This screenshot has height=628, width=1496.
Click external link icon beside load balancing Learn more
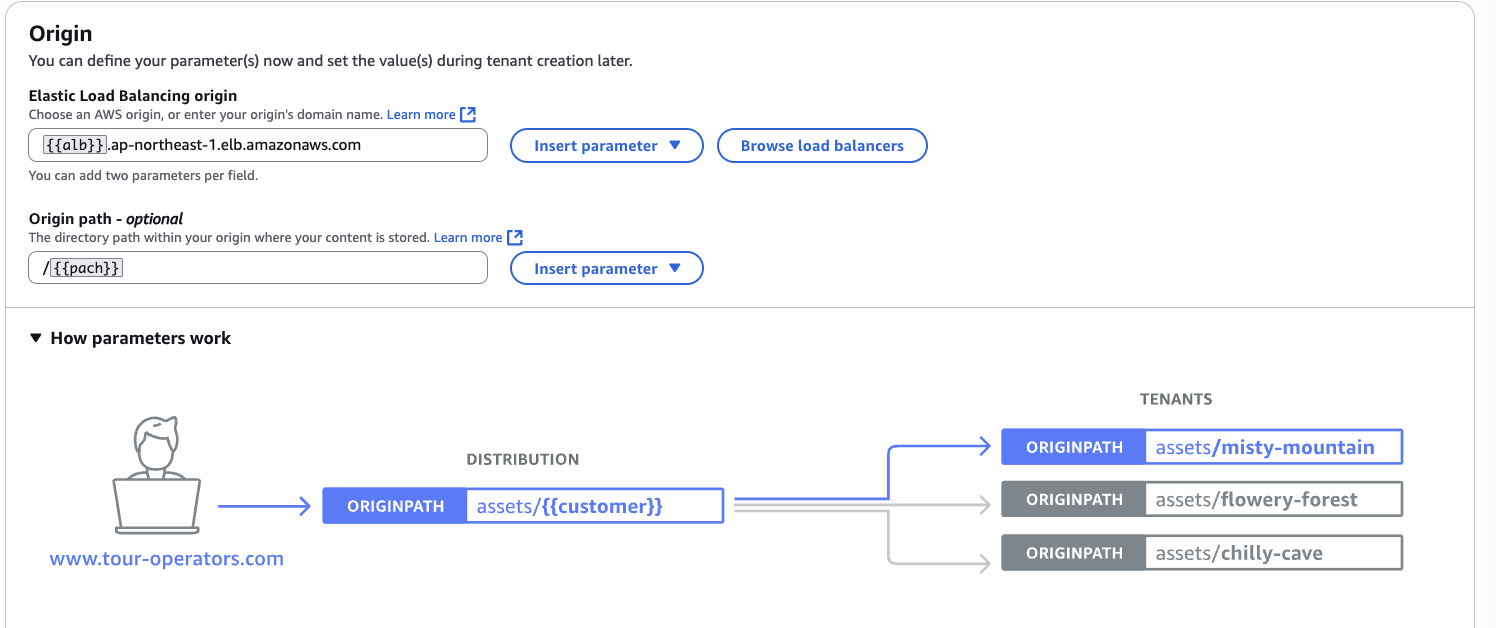click(468, 114)
